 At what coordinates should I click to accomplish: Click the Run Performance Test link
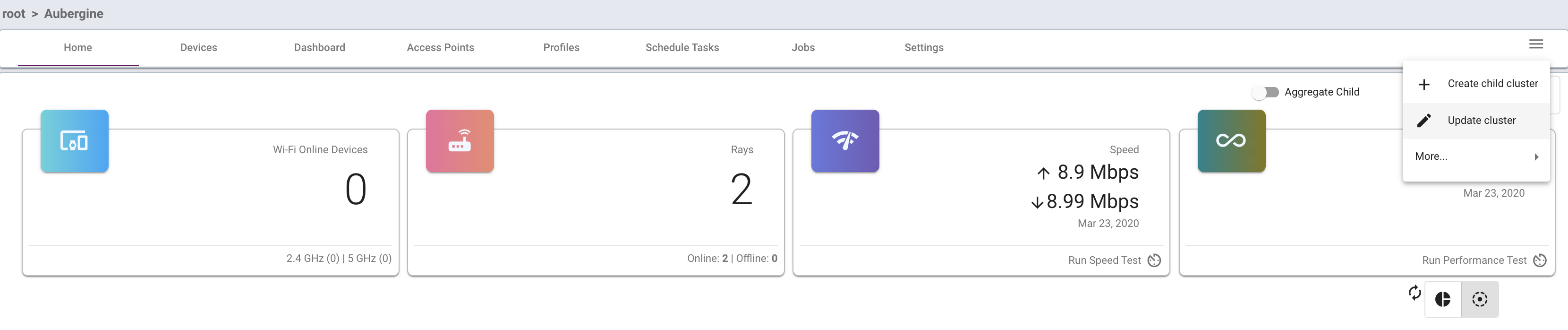(1474, 261)
